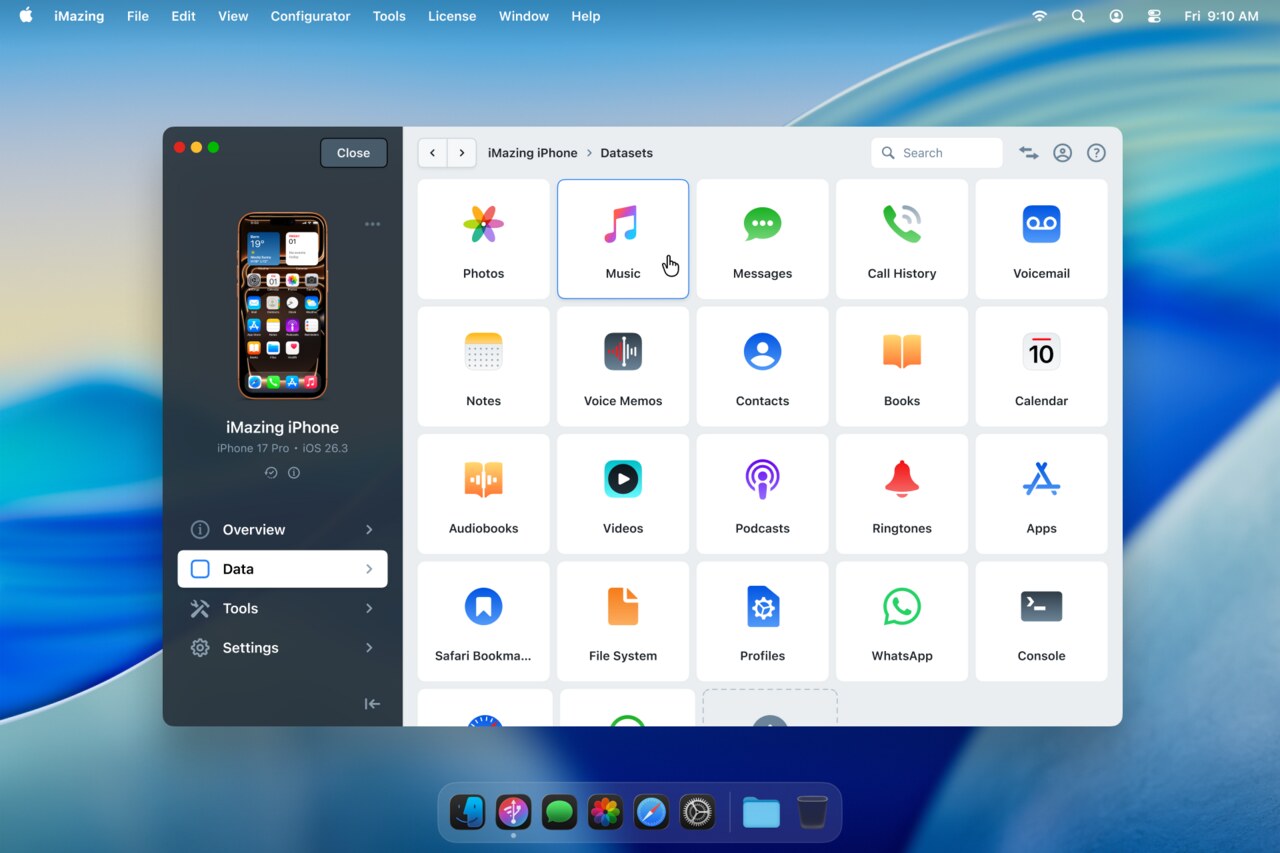The image size is (1280, 853).
Task: Open the Profiles dataset
Action: click(762, 621)
